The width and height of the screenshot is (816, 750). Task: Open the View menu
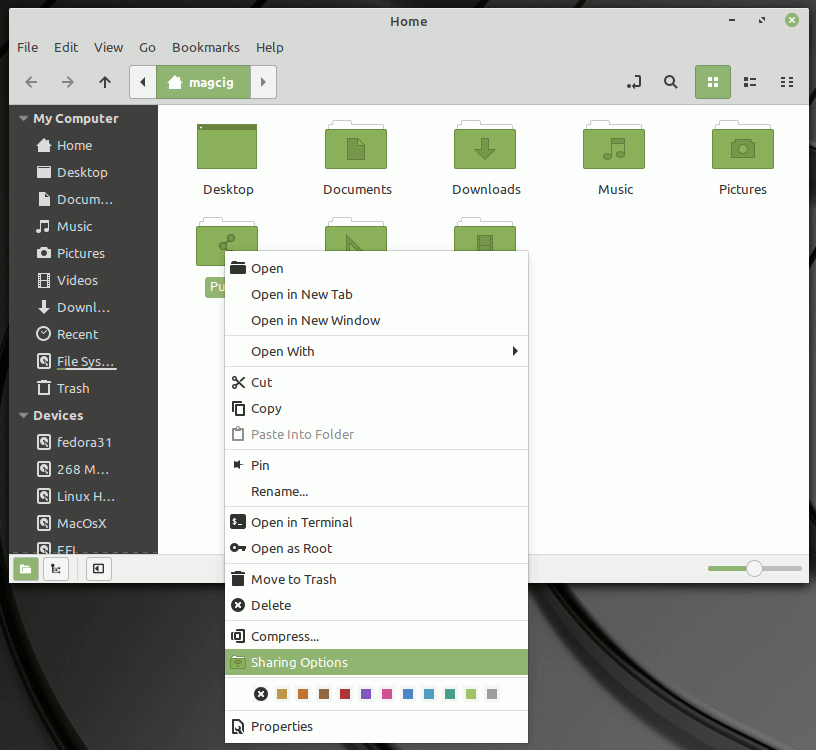(108, 47)
